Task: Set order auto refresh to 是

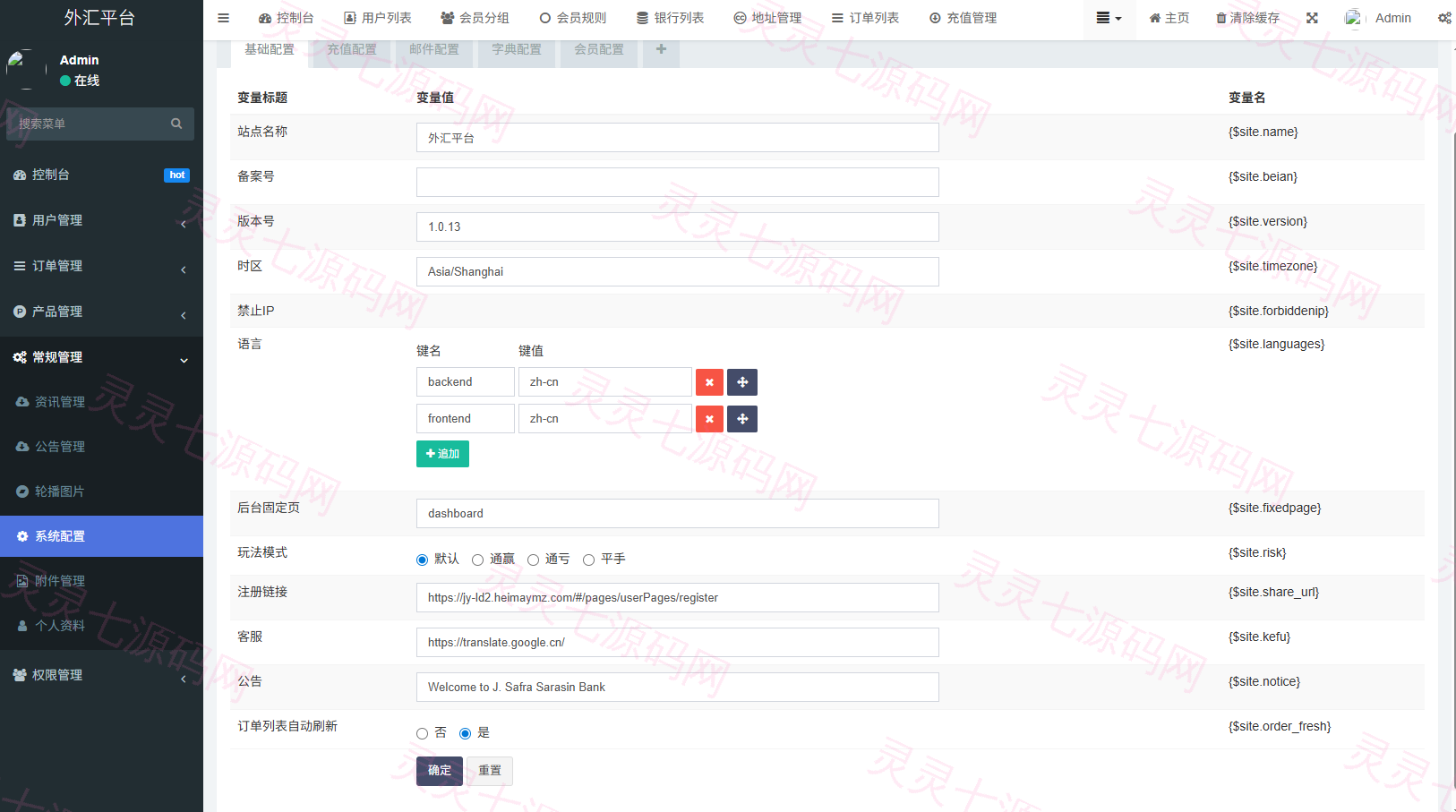Action: coord(465,733)
